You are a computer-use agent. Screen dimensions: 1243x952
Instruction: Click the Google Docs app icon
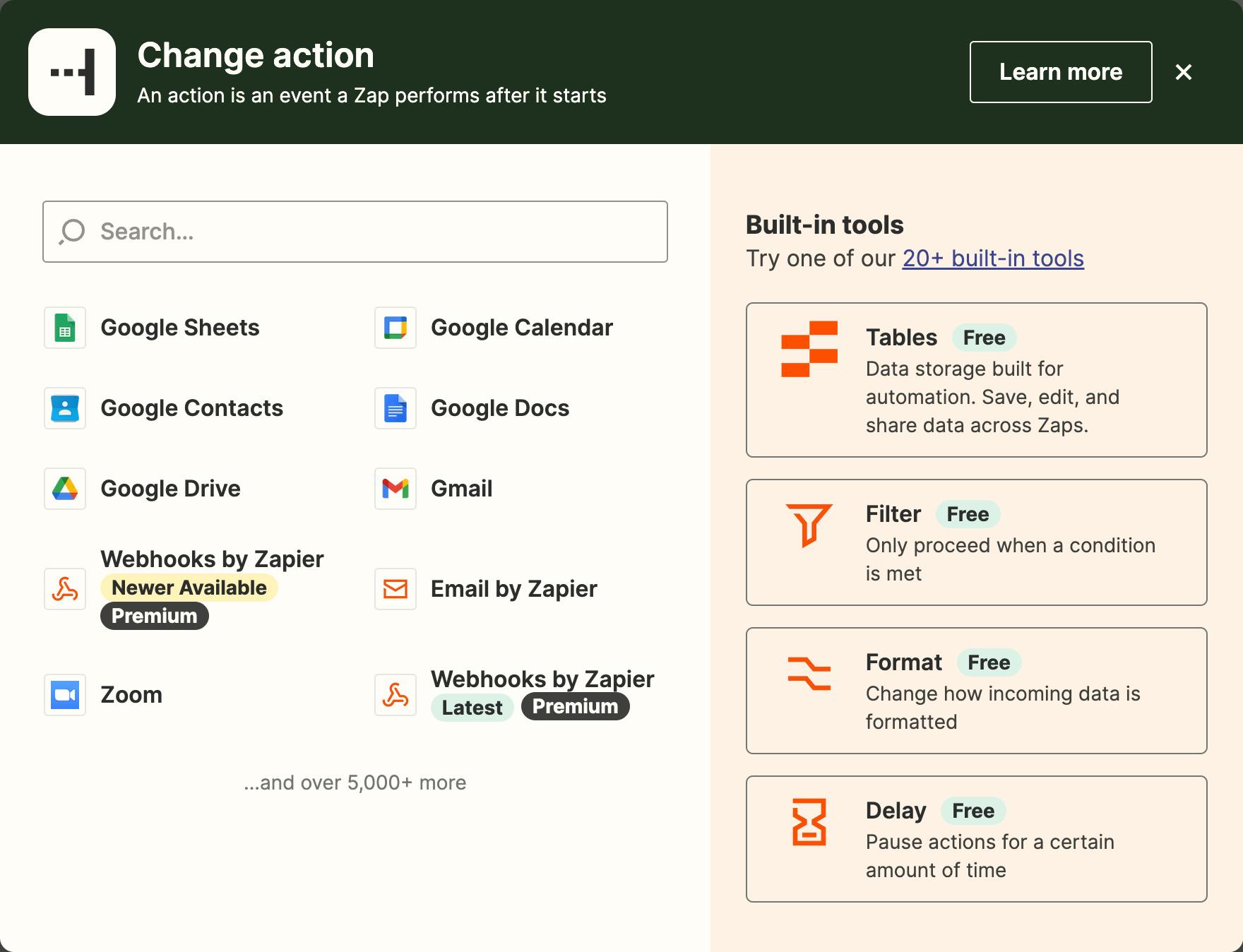tap(395, 408)
